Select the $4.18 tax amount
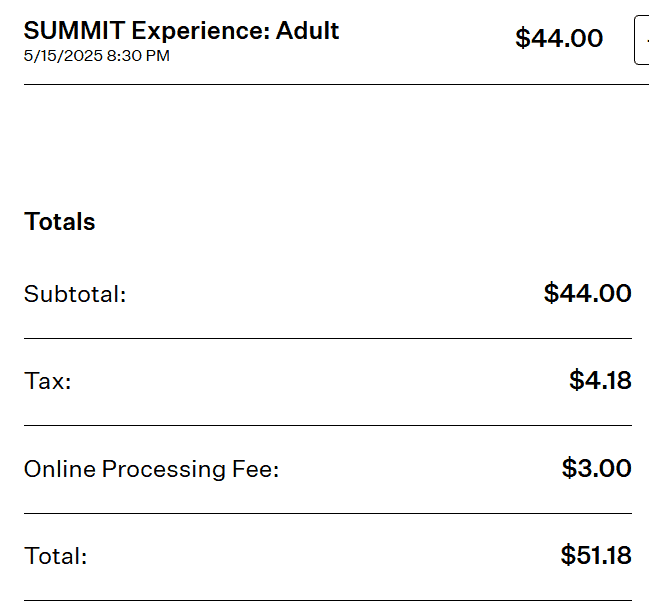This screenshot has height=613, width=649. (600, 380)
